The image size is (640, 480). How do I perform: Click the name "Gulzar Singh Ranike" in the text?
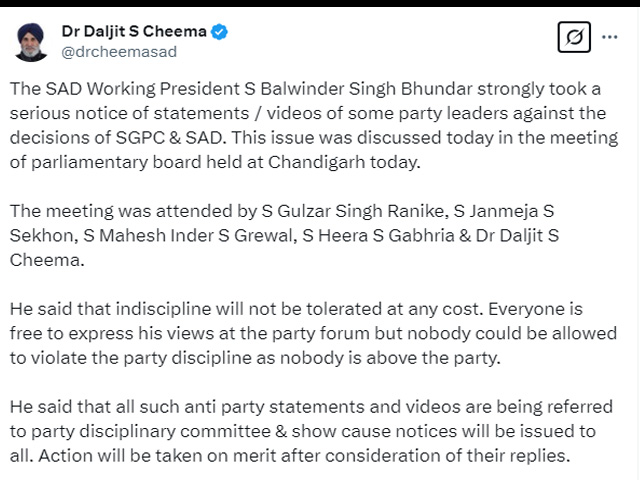coord(360,211)
